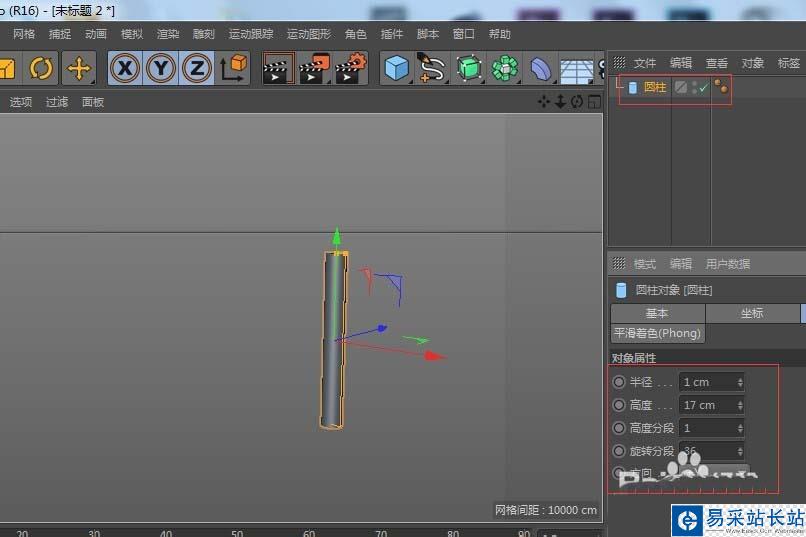806x537 pixels.
Task: Add the blue Bend deformer
Action: (x=540, y=69)
